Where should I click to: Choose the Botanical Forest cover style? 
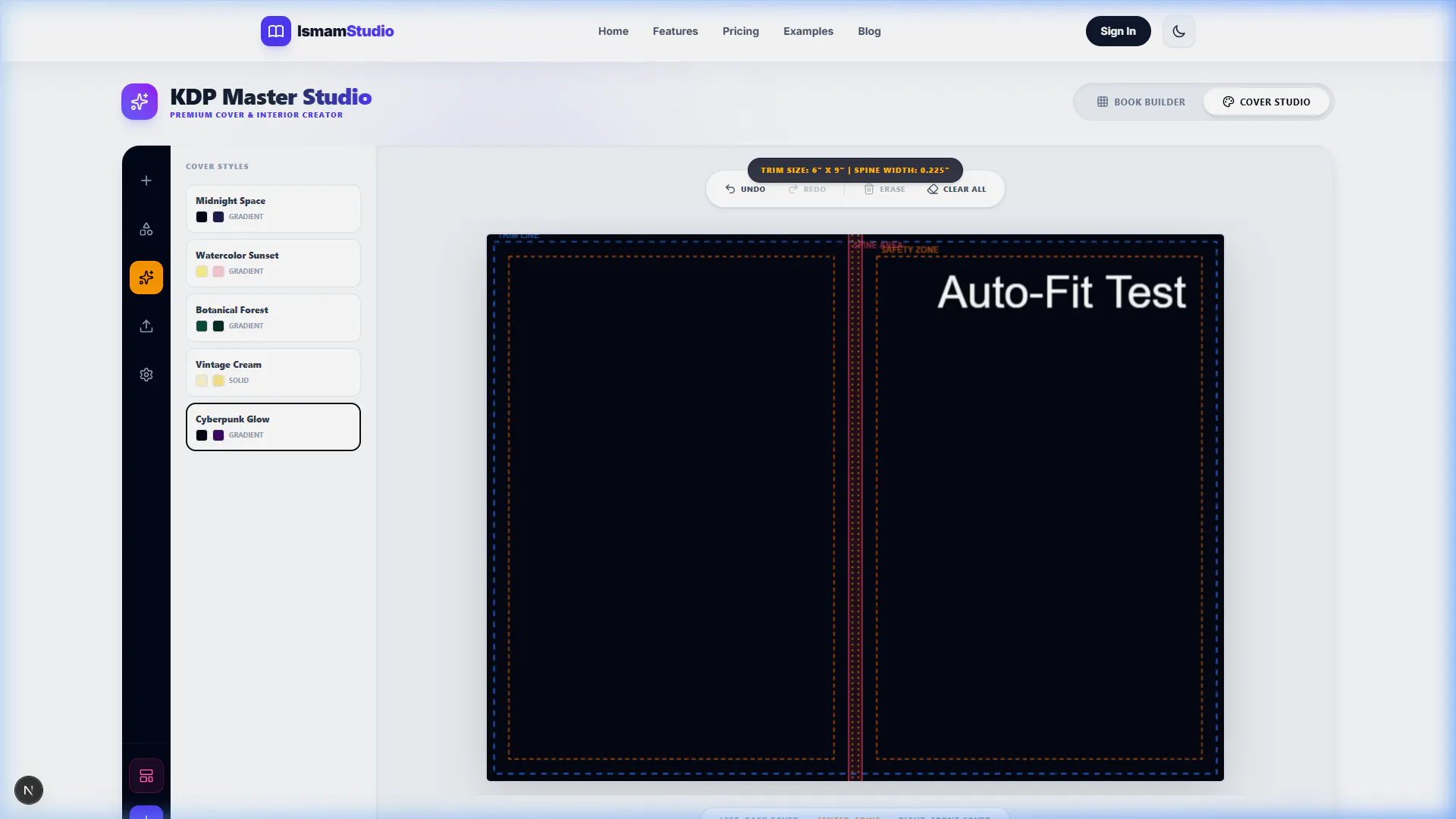(273, 318)
